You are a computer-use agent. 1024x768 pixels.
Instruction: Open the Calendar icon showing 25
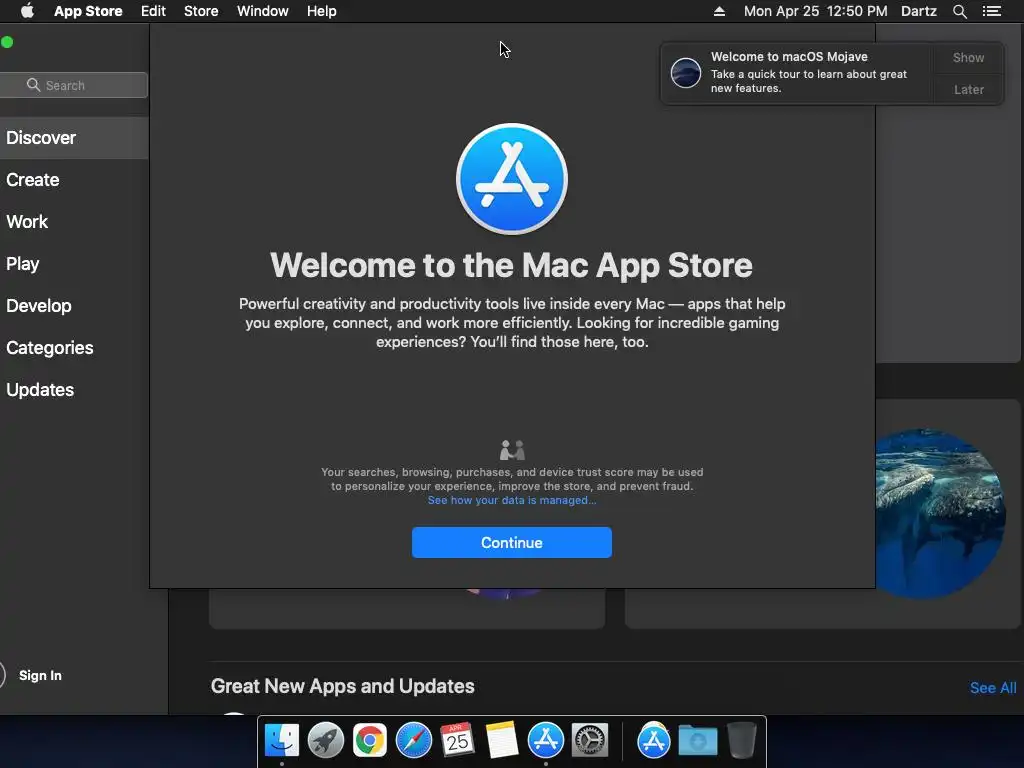457,740
